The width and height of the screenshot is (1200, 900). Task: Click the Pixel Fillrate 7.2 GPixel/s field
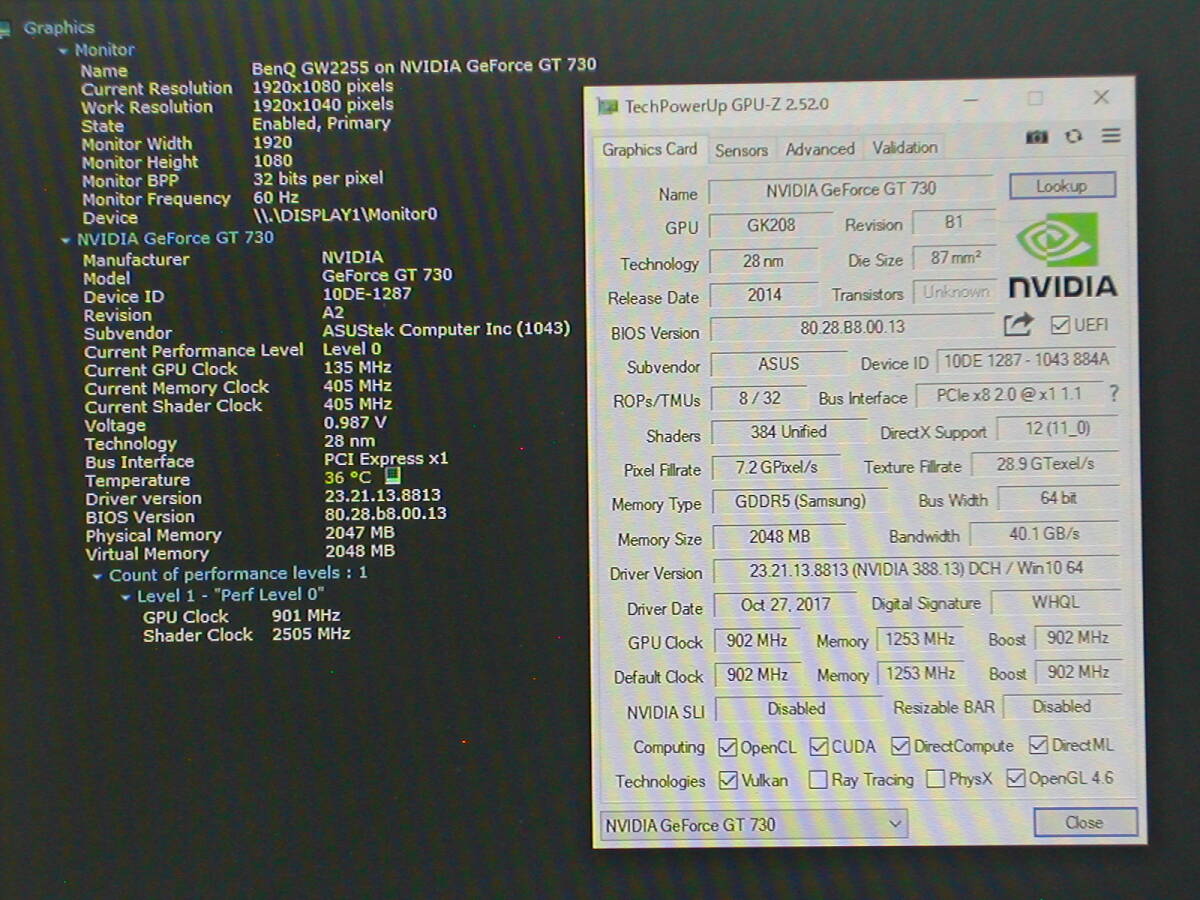click(x=777, y=468)
